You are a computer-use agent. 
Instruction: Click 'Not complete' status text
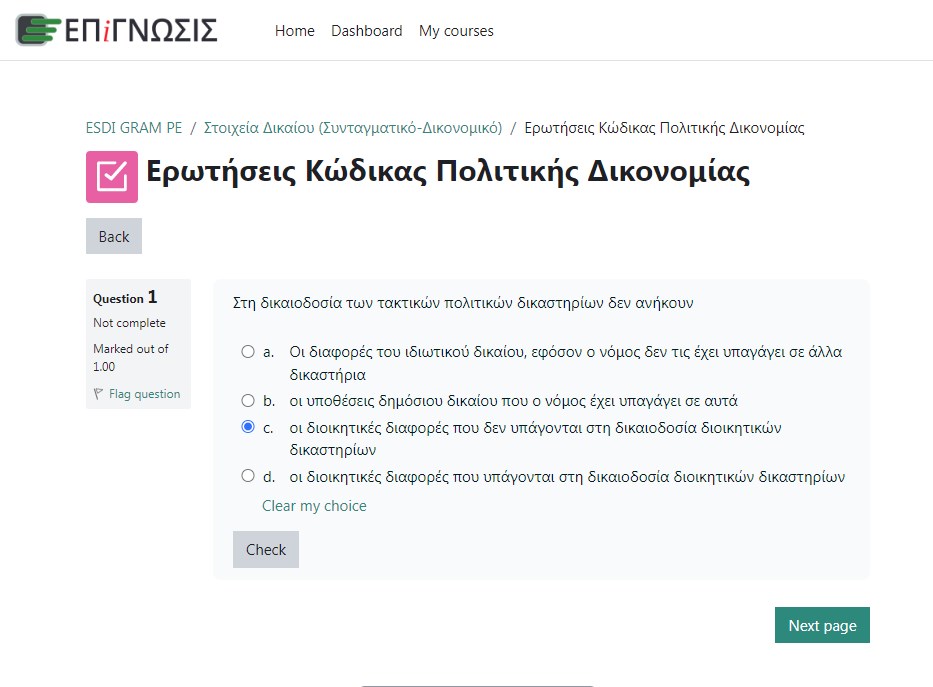click(x=129, y=323)
